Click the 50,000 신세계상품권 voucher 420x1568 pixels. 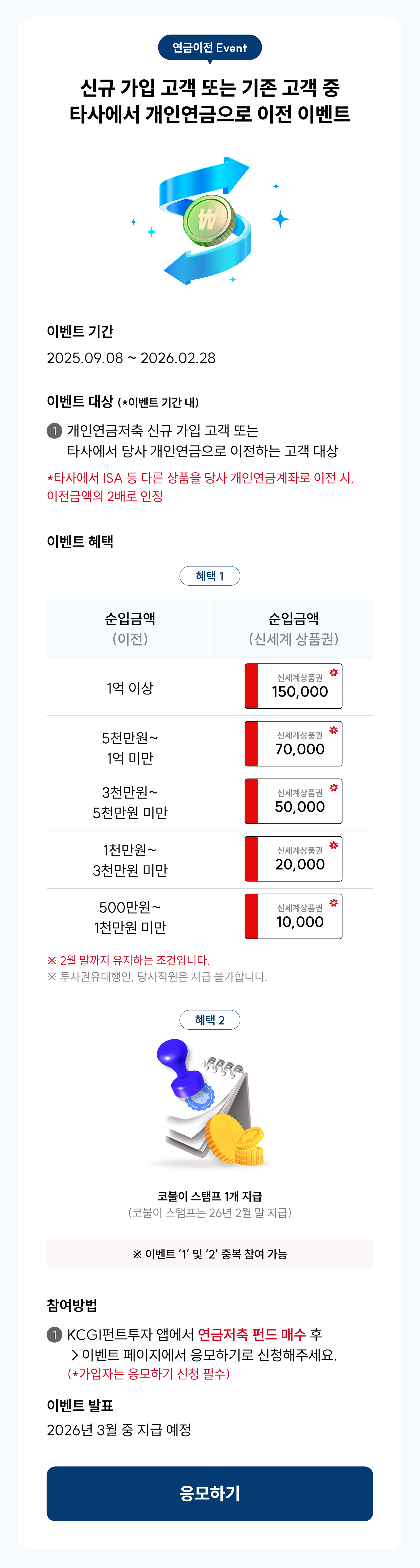click(x=293, y=801)
